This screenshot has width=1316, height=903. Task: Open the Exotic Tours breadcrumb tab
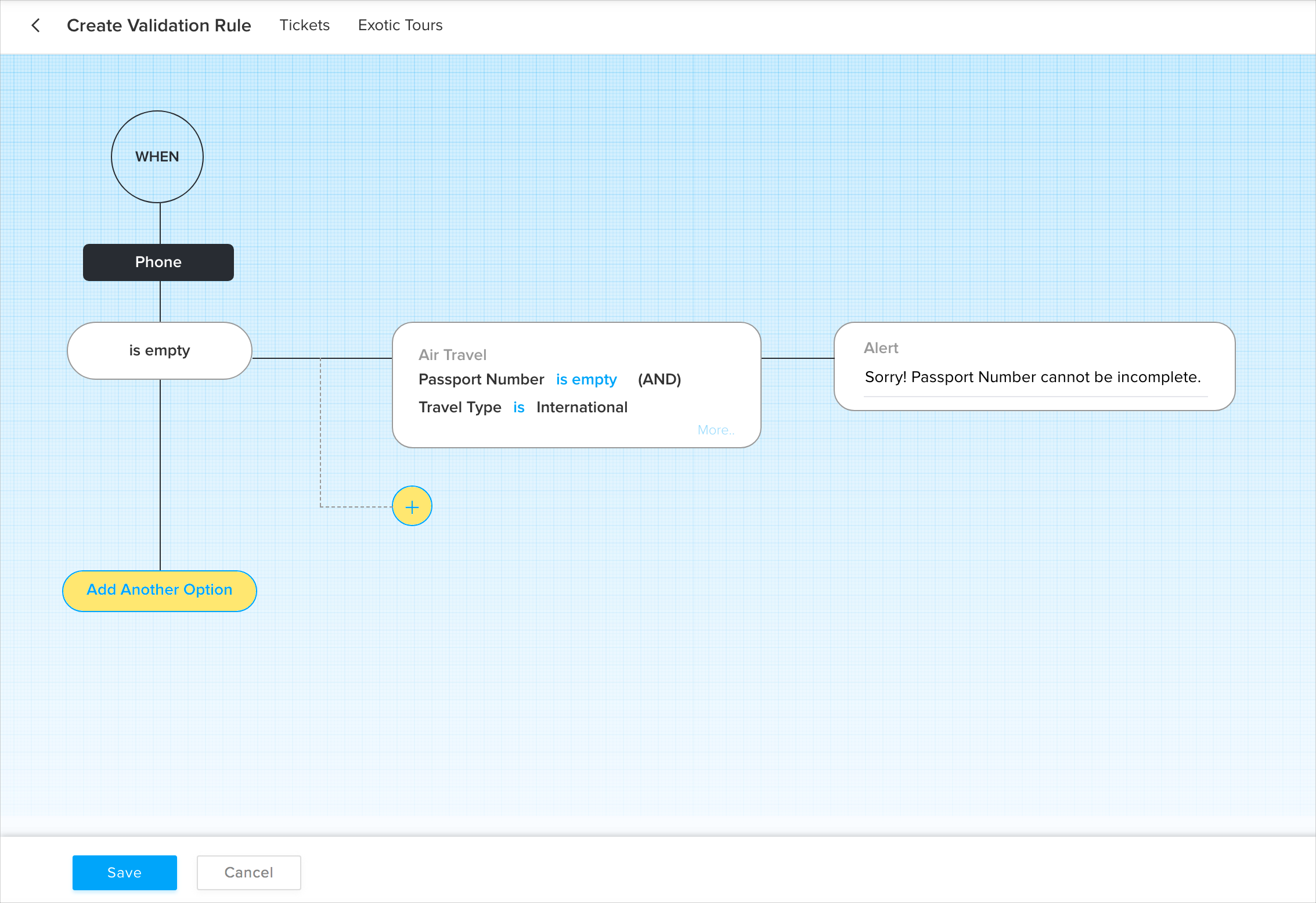pyautogui.click(x=400, y=26)
